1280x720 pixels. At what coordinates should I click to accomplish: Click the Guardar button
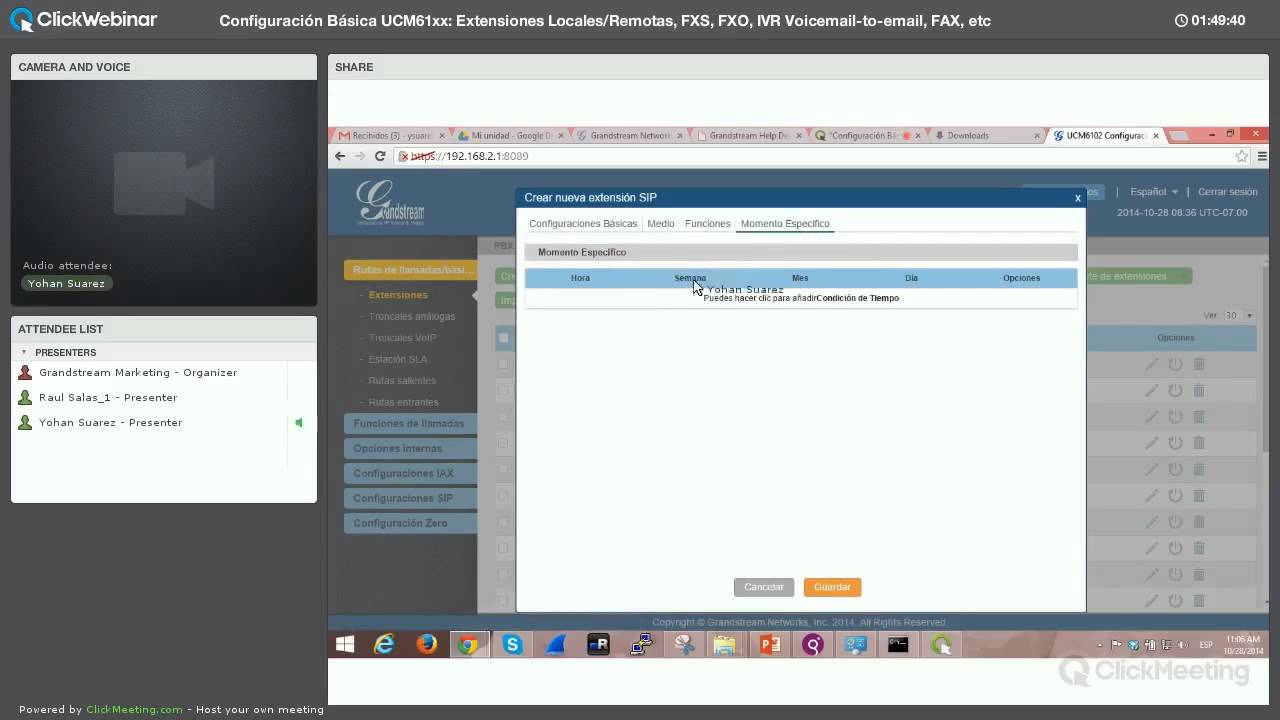pos(832,587)
